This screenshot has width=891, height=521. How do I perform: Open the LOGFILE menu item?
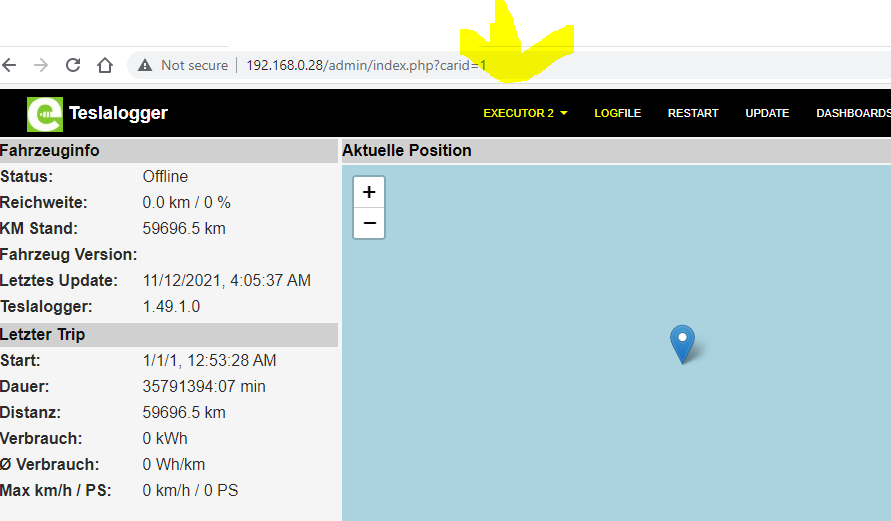pos(617,113)
